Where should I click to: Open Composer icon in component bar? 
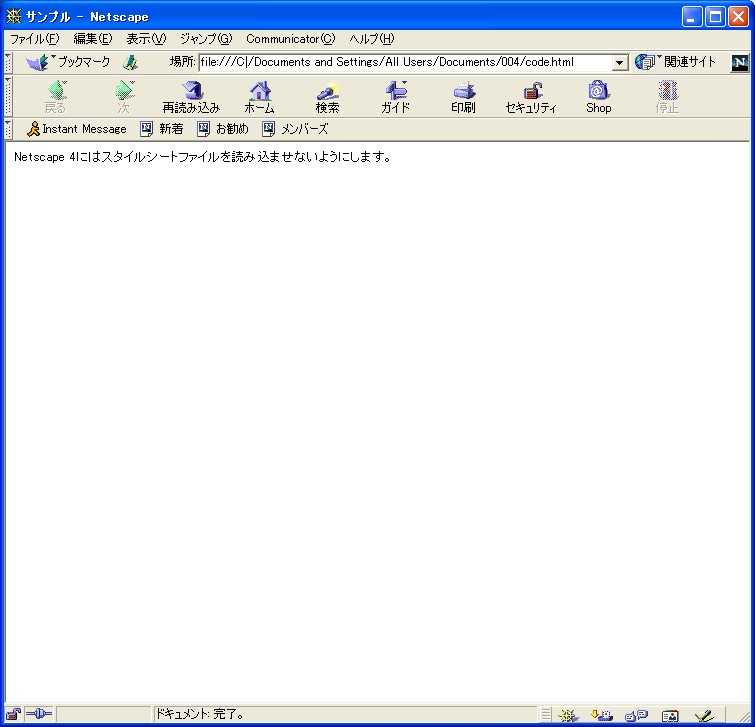pos(704,715)
